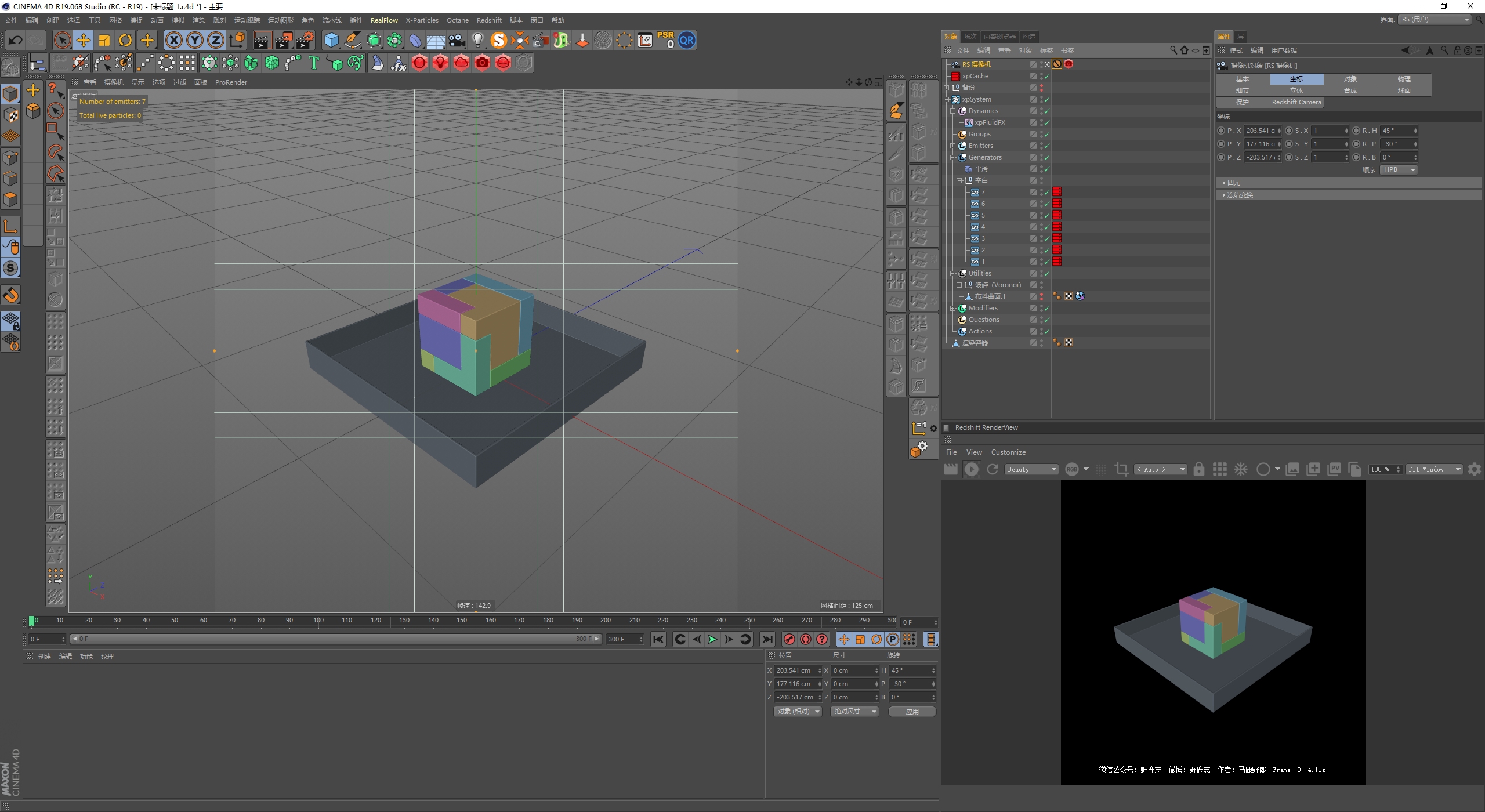
Task: Toggle P.X animation radio dot
Action: coord(1221,130)
